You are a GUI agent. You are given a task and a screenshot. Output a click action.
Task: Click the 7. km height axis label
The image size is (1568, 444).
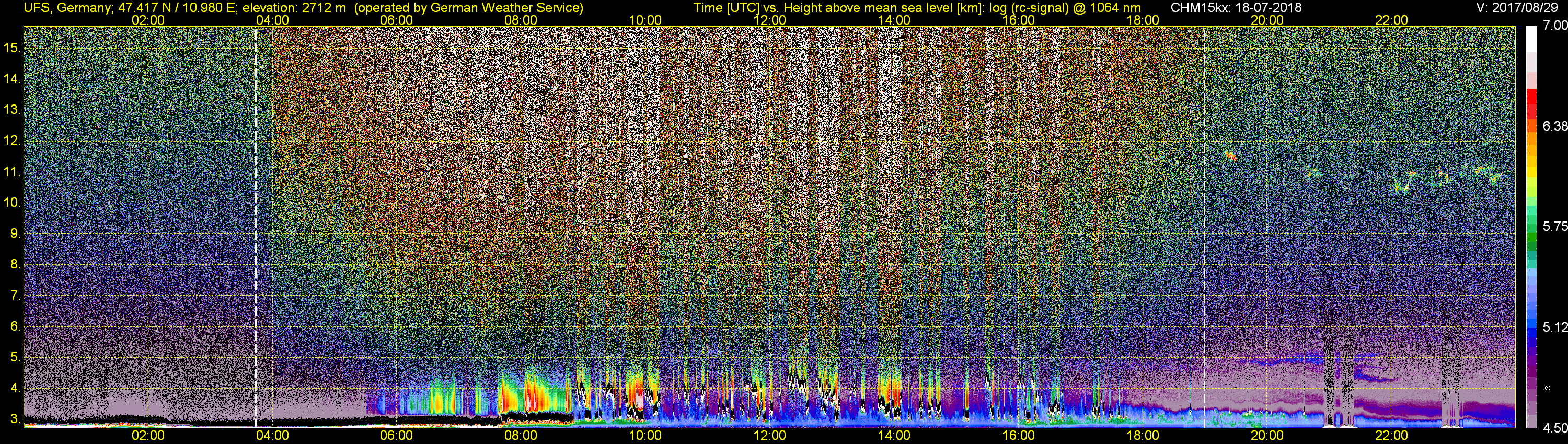click(x=16, y=296)
